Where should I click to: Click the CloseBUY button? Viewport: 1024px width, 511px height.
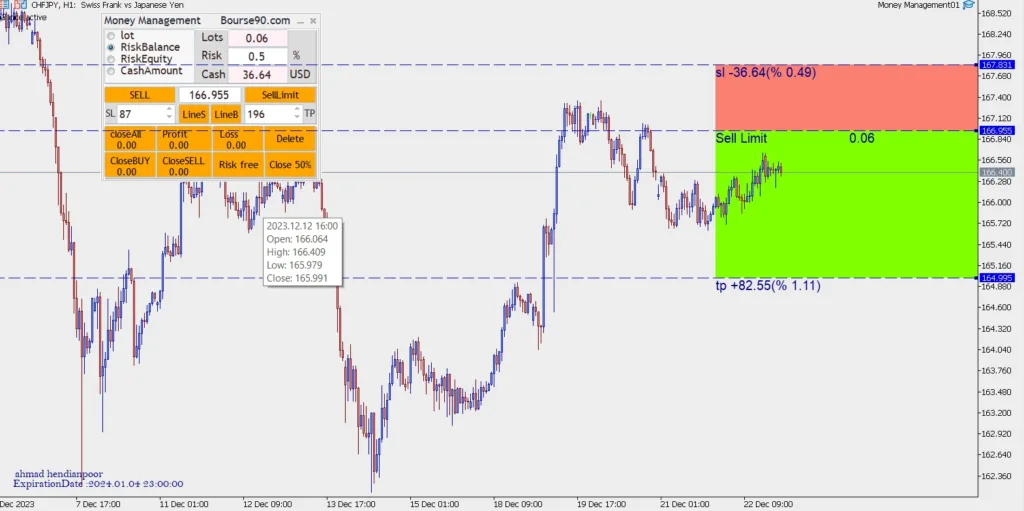coord(130,165)
